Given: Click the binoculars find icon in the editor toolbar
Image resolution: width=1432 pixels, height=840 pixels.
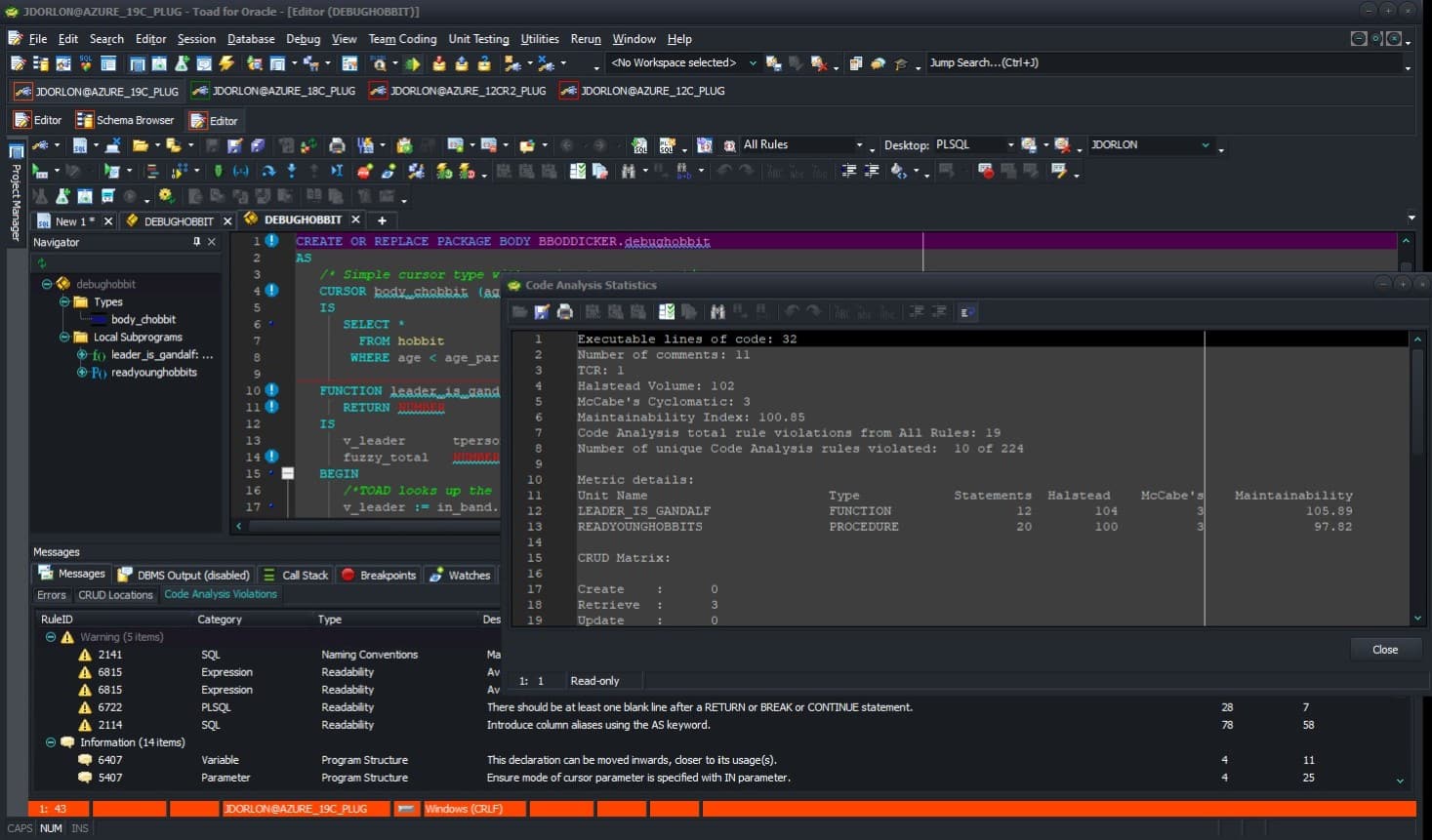Looking at the screenshot, I should click(628, 171).
